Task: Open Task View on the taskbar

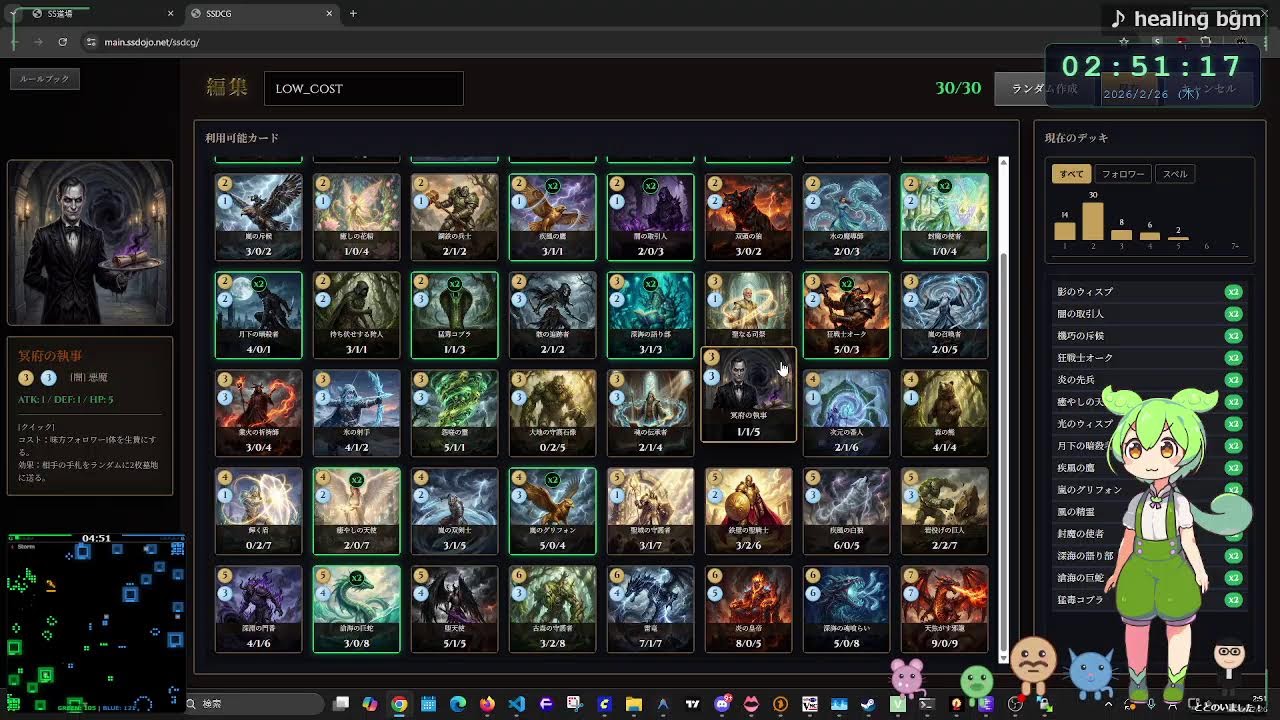Action: click(341, 704)
